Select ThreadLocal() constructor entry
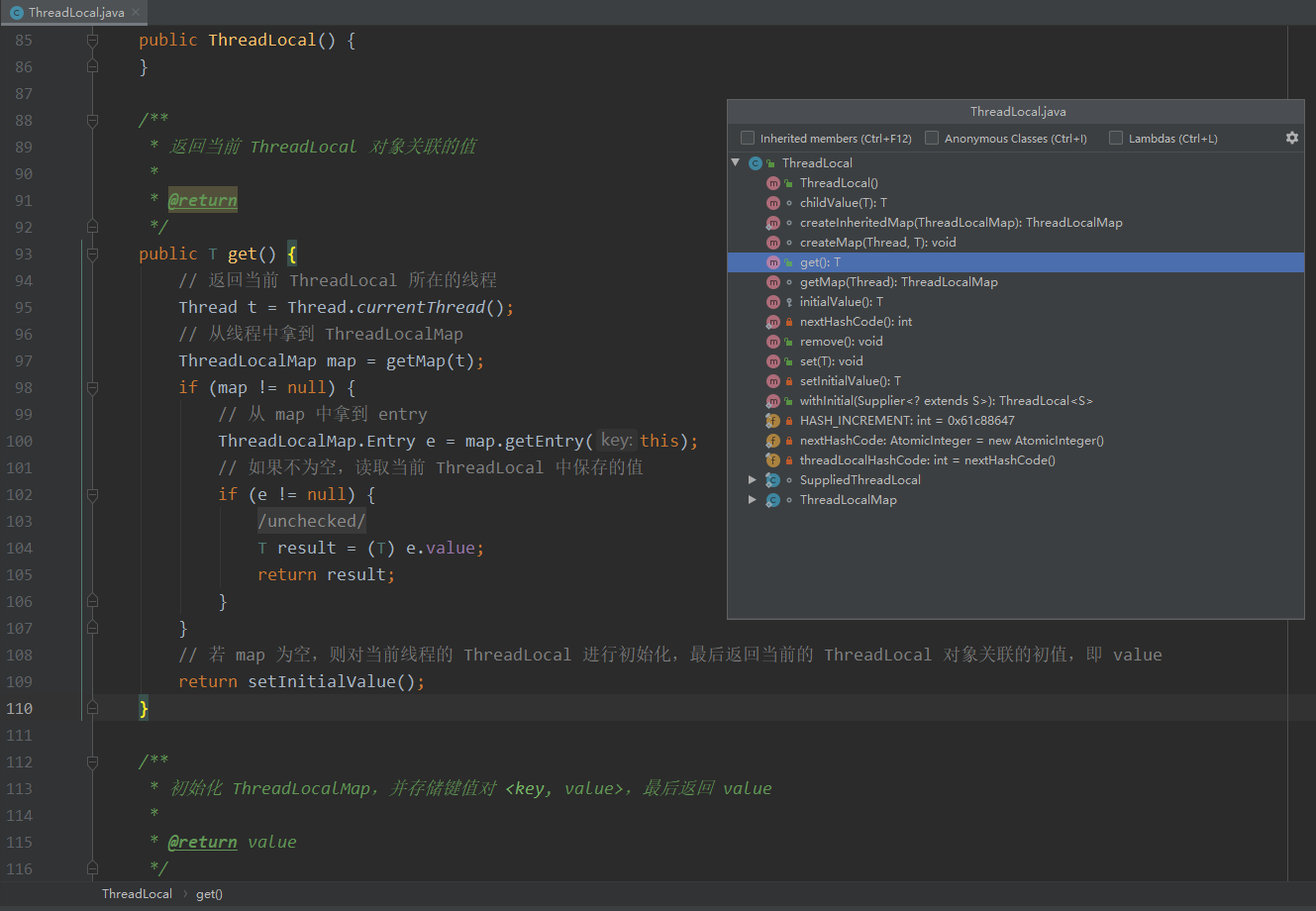 coord(1016,183)
